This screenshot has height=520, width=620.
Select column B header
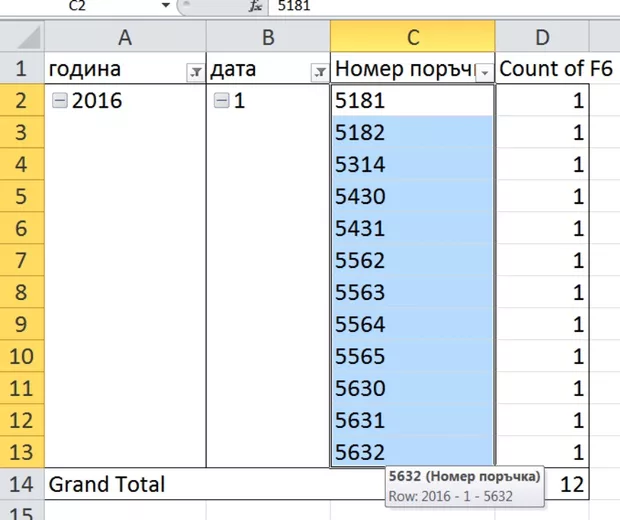268,36
